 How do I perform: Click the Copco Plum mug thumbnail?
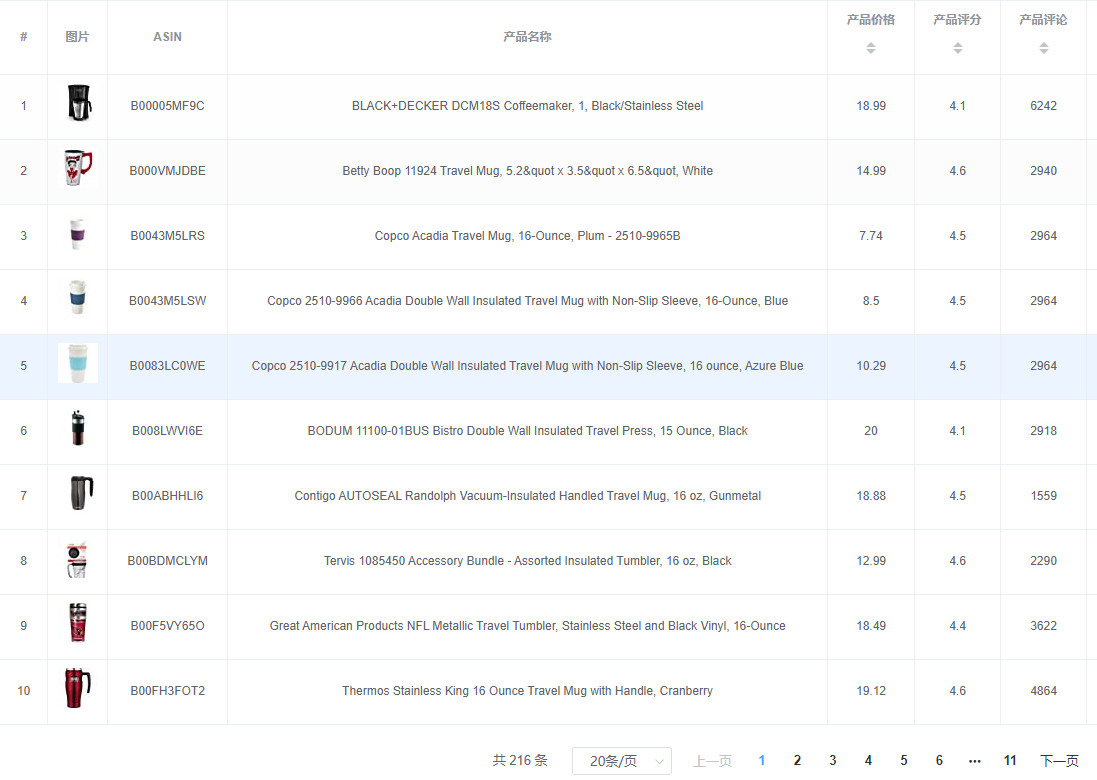point(78,236)
